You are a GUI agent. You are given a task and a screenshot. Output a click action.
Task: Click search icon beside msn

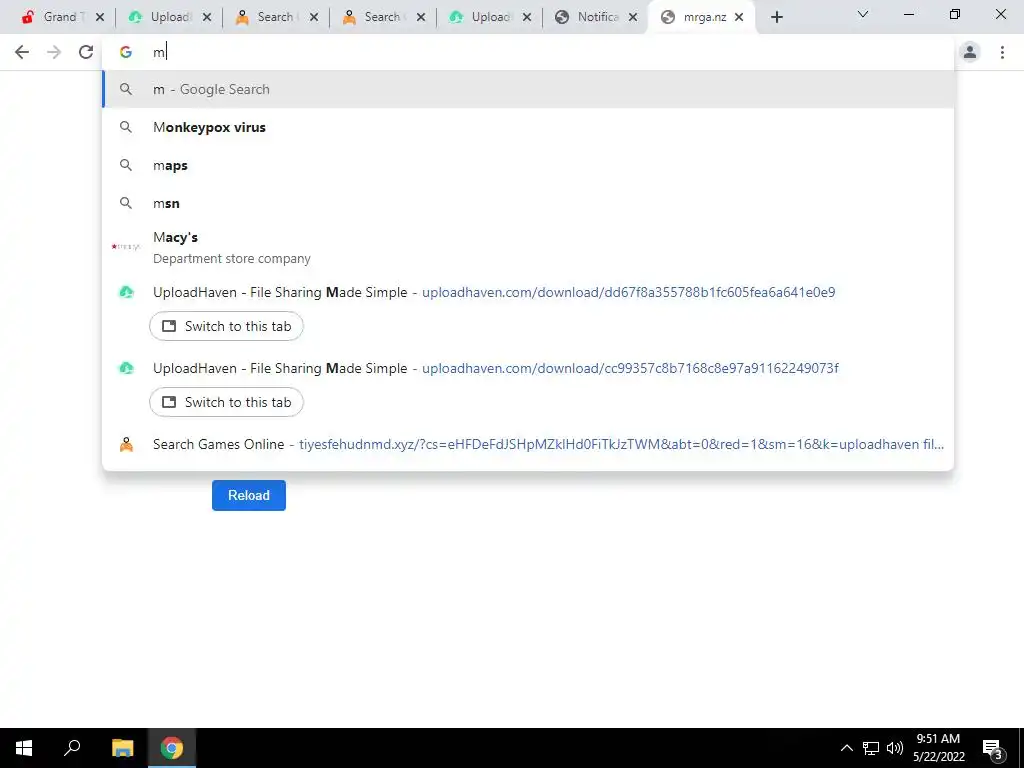coord(126,203)
